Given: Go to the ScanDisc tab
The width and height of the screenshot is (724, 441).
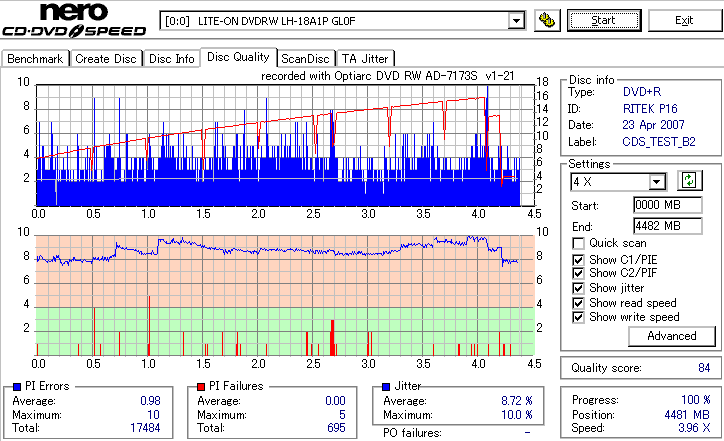Looking at the screenshot, I should 305,59.
